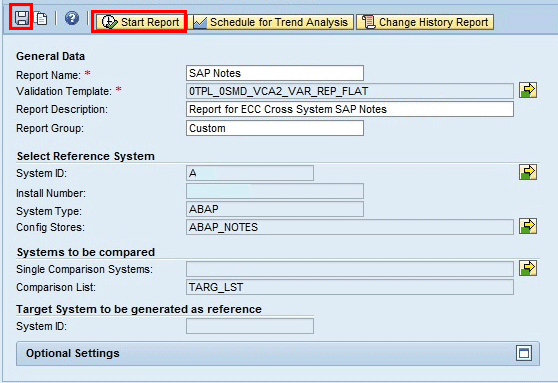Open selection icon for Config Stores
This screenshot has width=558, height=383.
point(528,226)
